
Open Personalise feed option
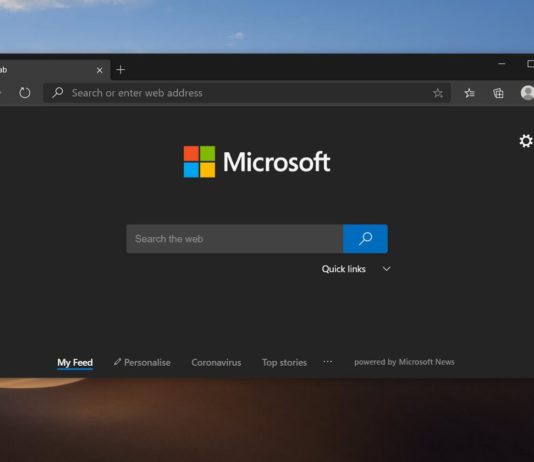[142, 363]
